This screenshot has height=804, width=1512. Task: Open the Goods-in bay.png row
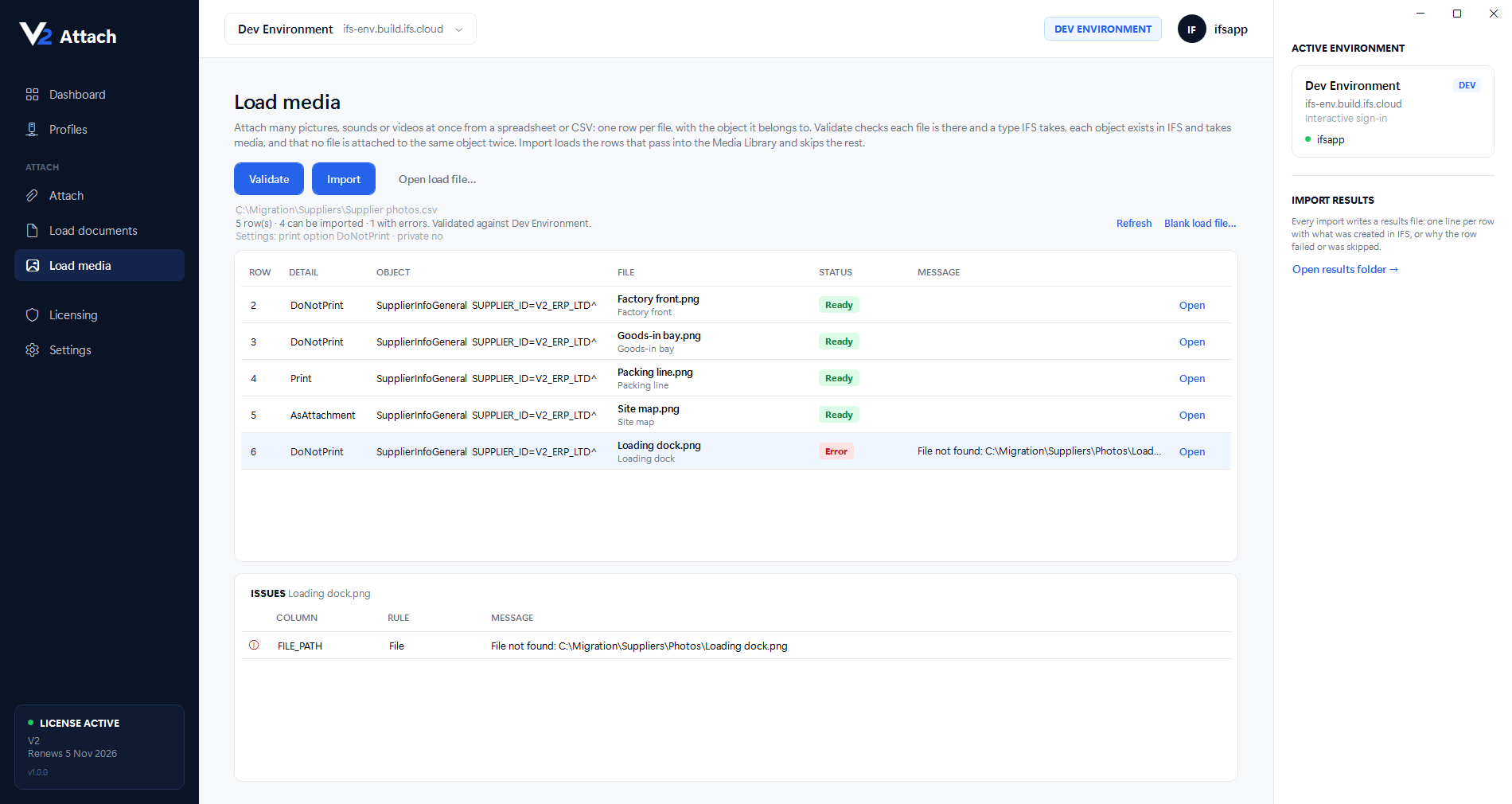[x=1192, y=342]
